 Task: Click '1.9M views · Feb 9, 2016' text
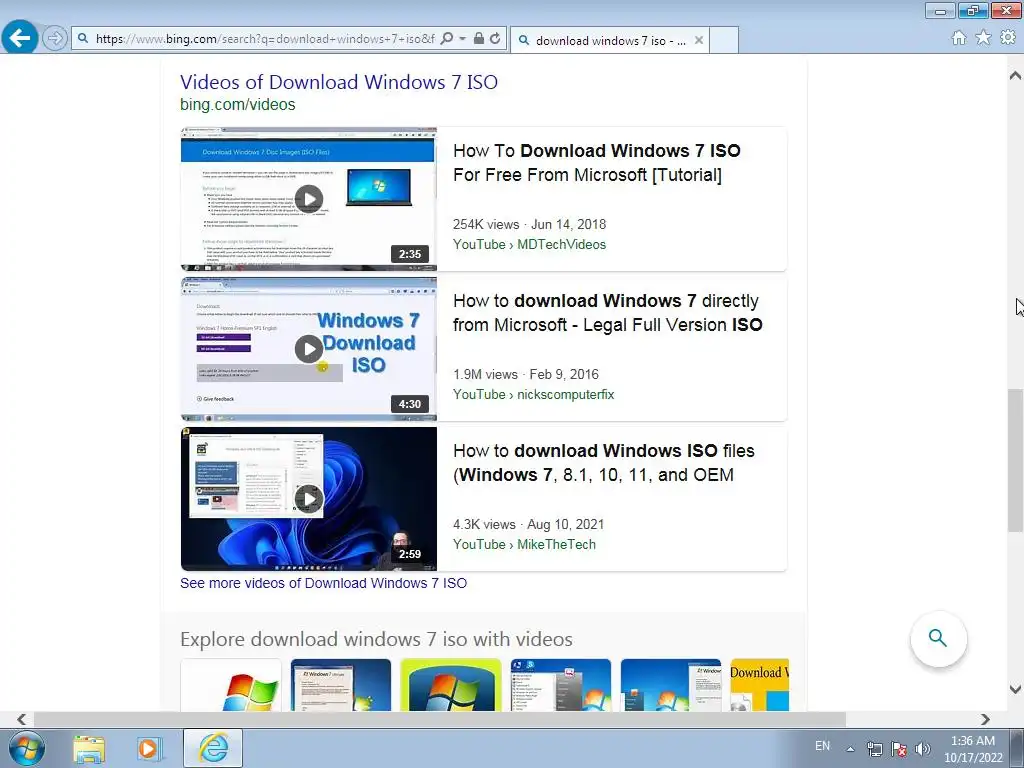tap(526, 375)
